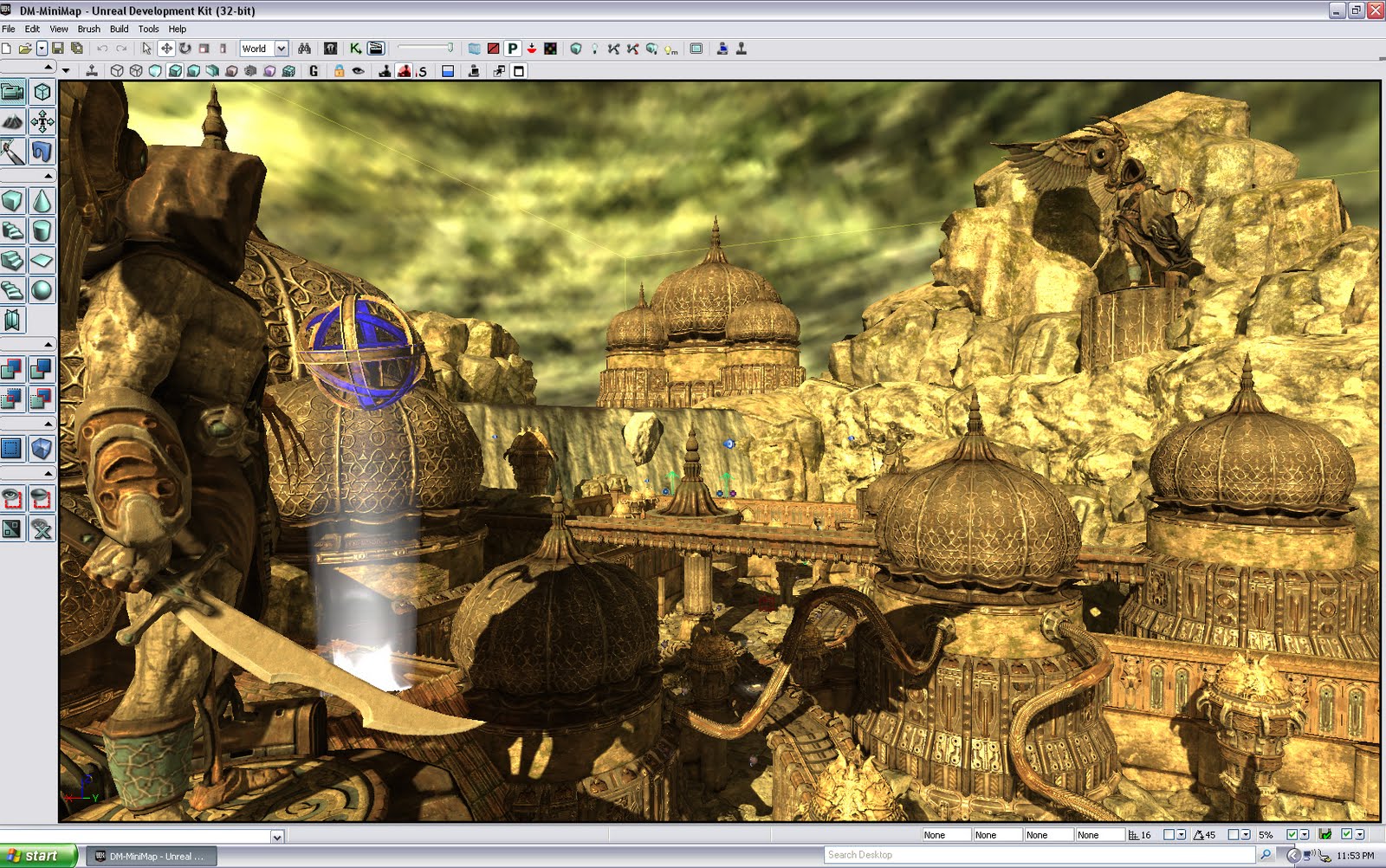Click the CSG Deintersect button
1386x868 pixels.
(42, 399)
